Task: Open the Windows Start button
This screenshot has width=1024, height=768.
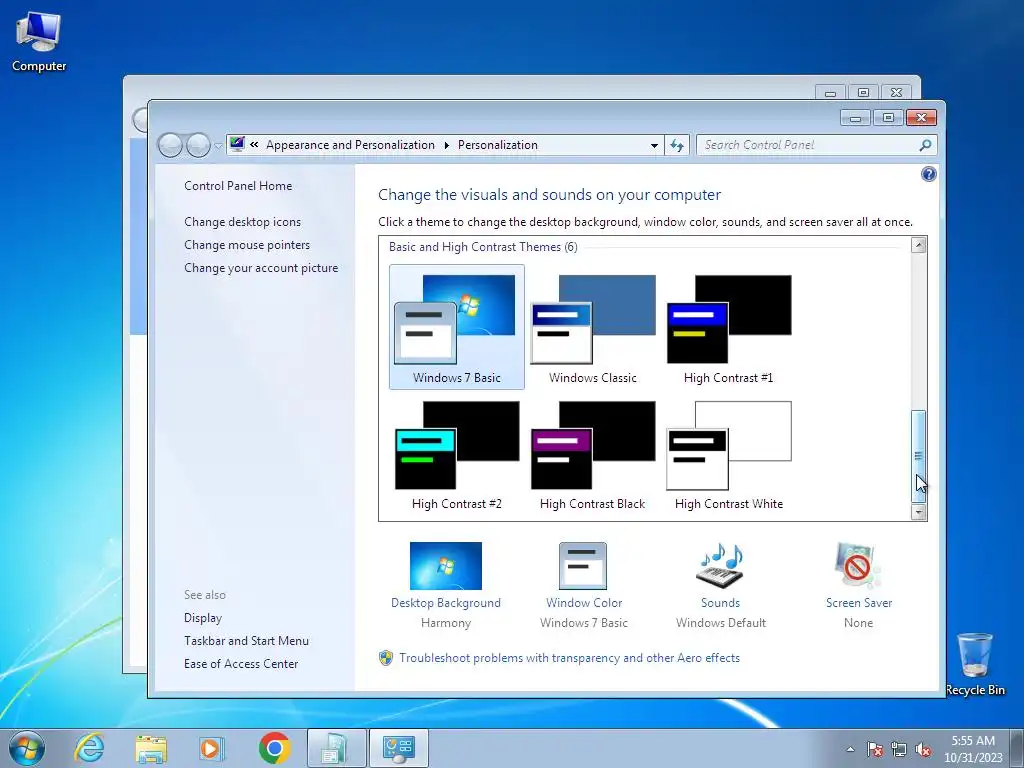Action: pos(27,748)
